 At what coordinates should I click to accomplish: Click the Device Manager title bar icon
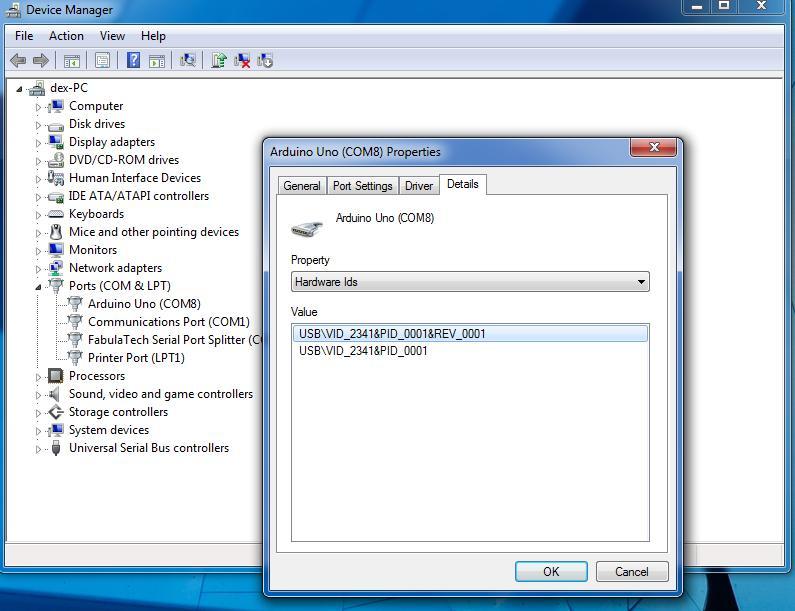click(13, 10)
